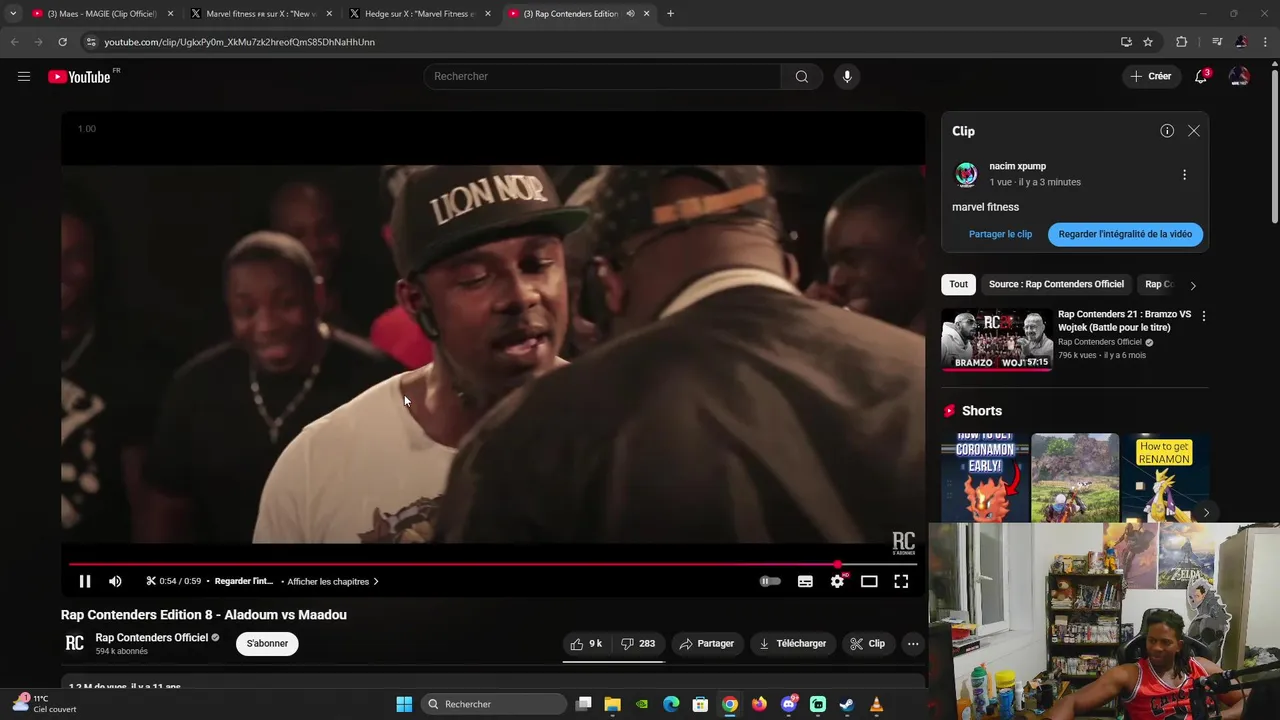Open the Coronamon Short thumbnail
1280x720 pixels.
pyautogui.click(x=985, y=477)
